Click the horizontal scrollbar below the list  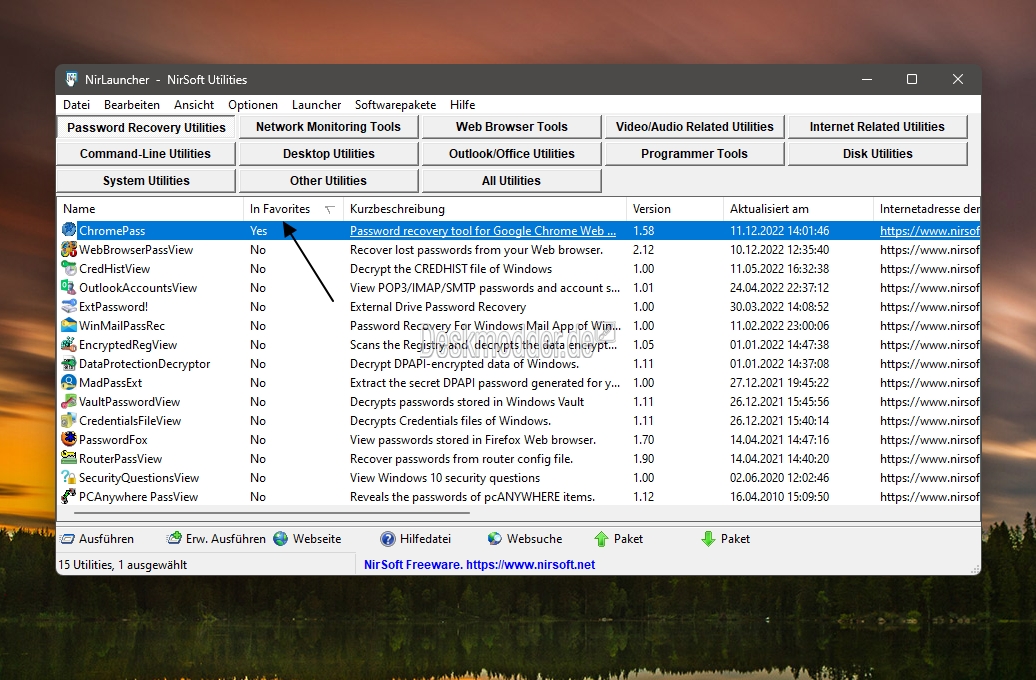pos(272,512)
